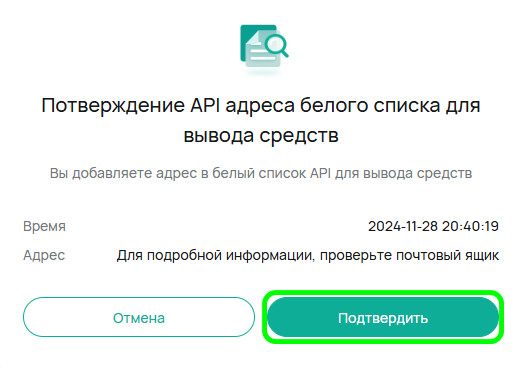Click the document search illustration icon
The width and height of the screenshot is (517, 367).
pos(264,46)
